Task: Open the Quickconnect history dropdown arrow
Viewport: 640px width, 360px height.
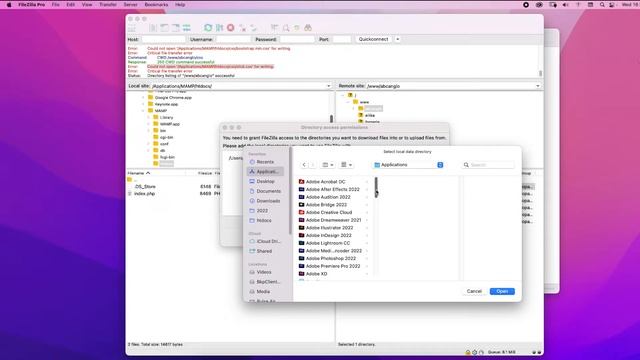Action: [398, 39]
